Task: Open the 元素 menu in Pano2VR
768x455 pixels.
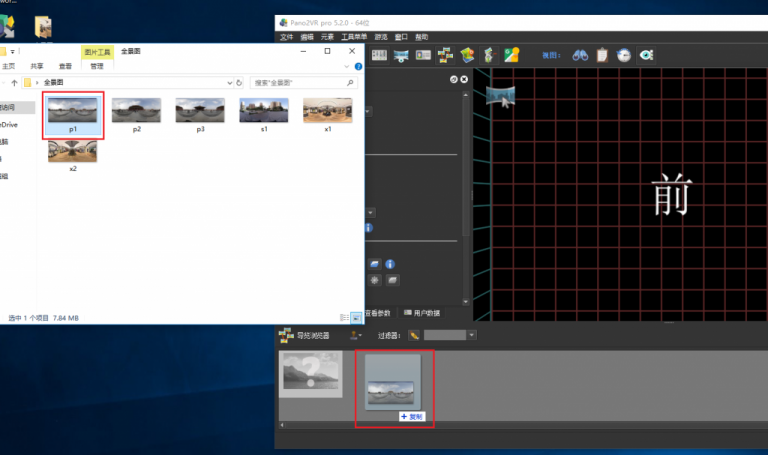Action: (327, 37)
